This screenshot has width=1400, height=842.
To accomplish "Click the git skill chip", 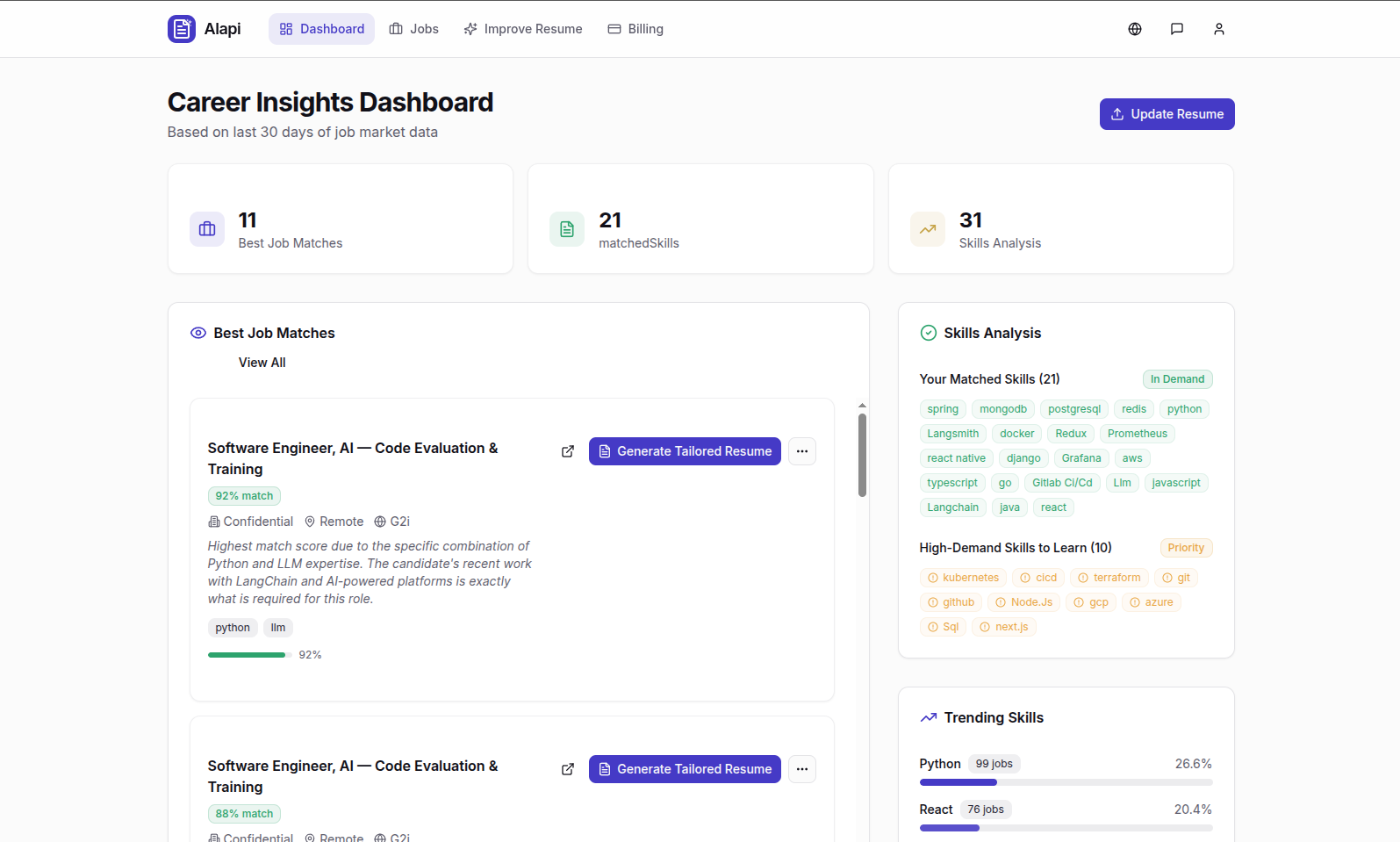I will point(1176,578).
